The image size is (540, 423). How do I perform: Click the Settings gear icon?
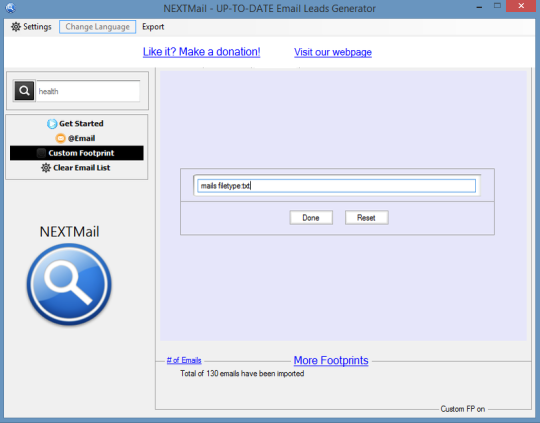point(16,27)
